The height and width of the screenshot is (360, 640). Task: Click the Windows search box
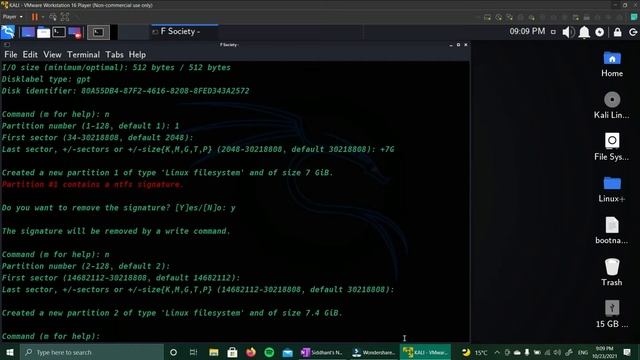coord(92,352)
